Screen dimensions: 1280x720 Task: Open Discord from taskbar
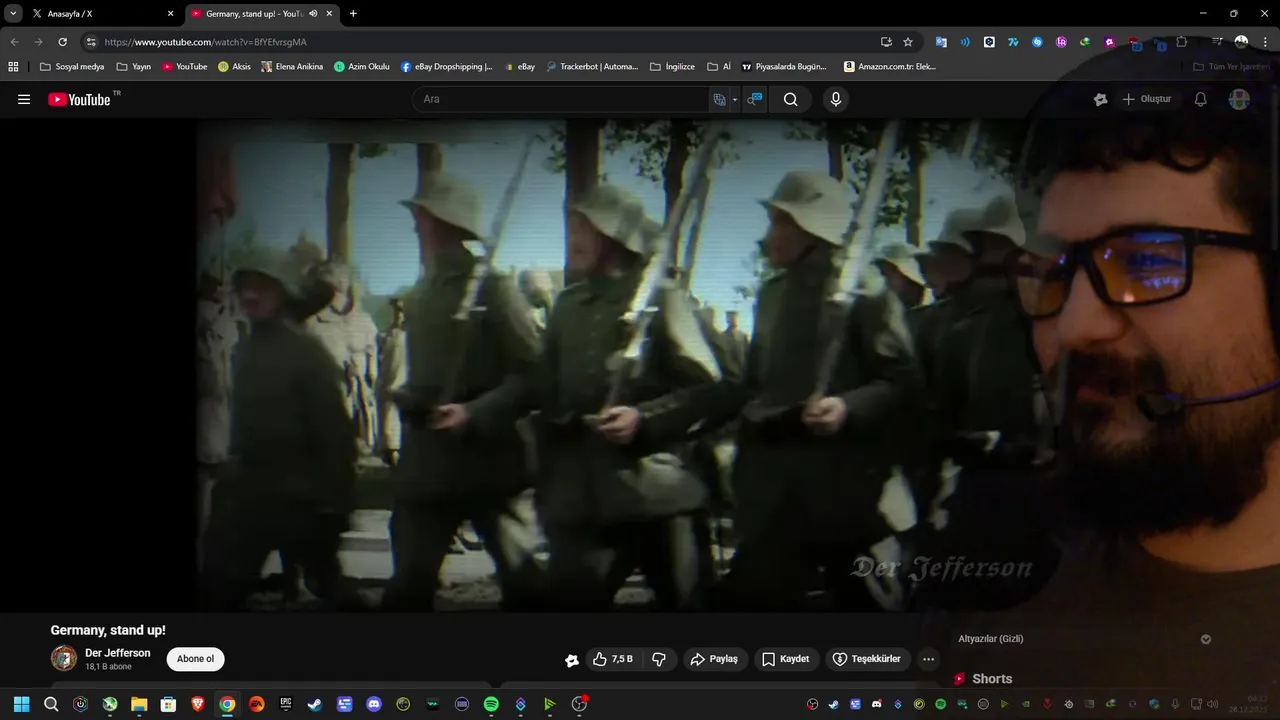pyautogui.click(x=374, y=704)
